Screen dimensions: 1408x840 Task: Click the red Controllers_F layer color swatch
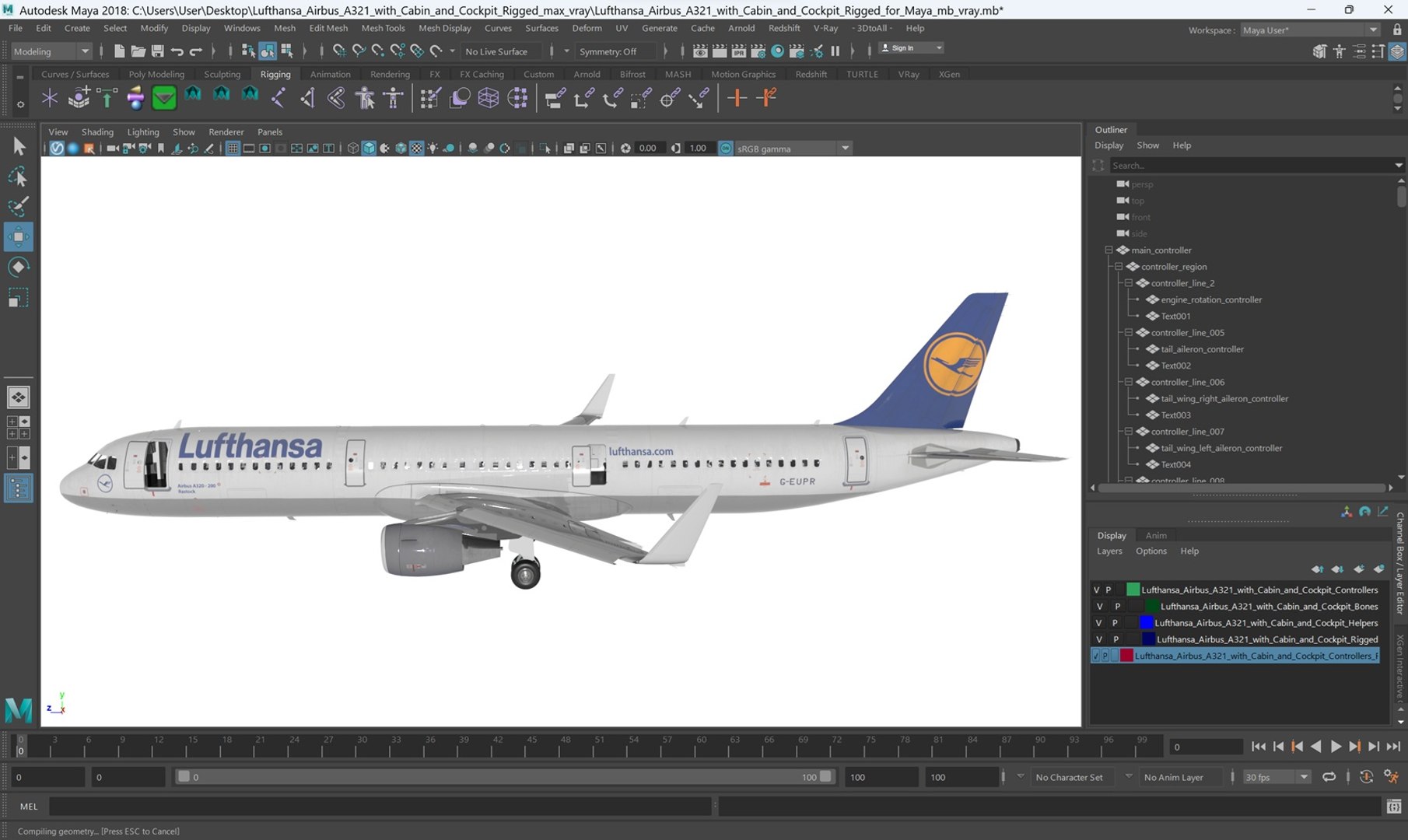click(1126, 656)
